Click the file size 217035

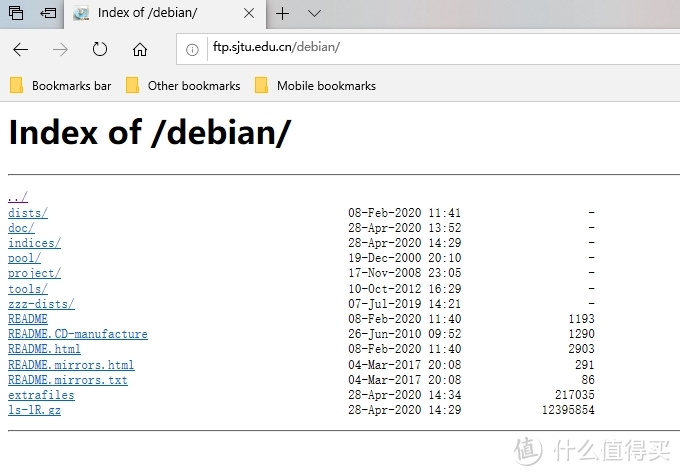pyautogui.click(x=575, y=395)
